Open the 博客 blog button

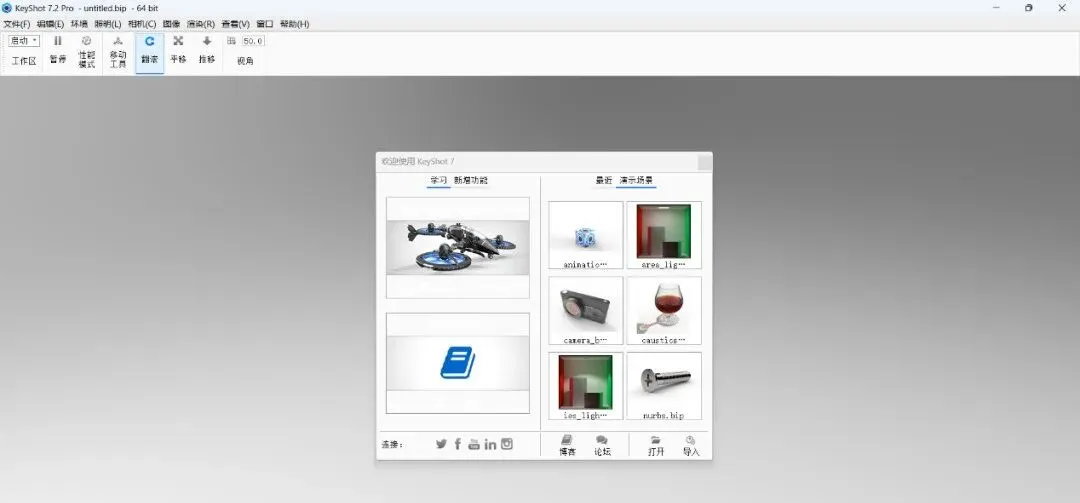coord(568,446)
